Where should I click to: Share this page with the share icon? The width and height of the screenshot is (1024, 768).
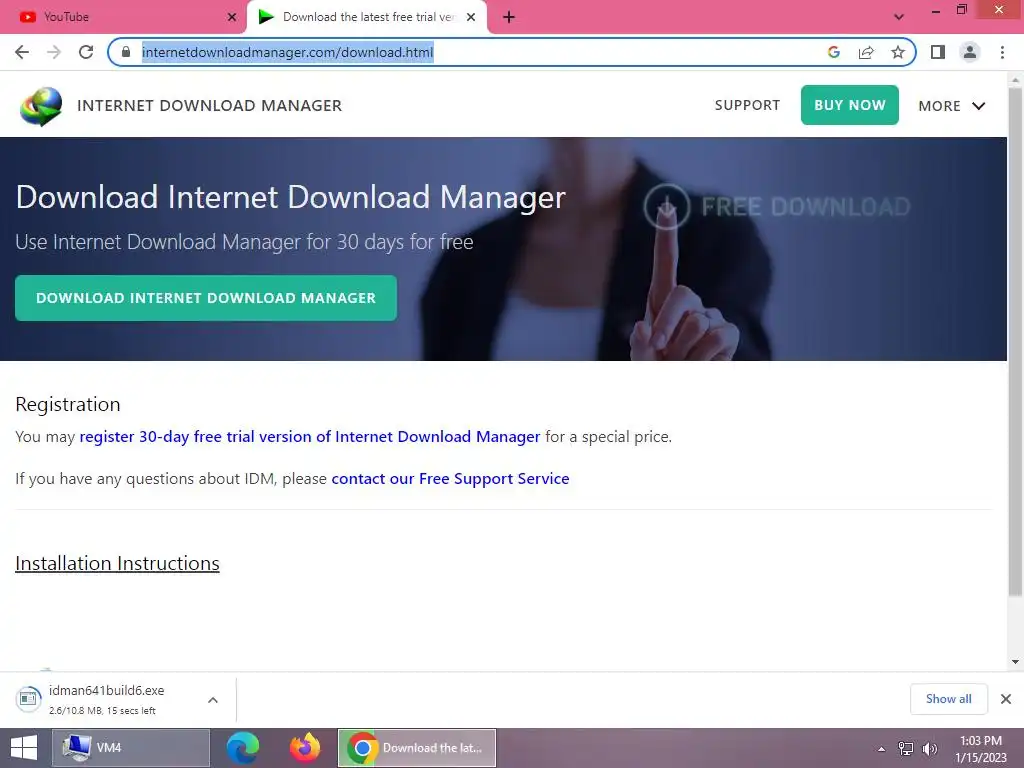[x=866, y=52]
